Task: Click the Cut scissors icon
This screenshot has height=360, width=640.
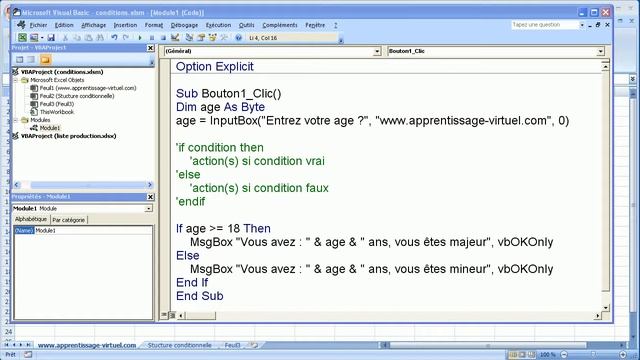Action: [x=65, y=38]
